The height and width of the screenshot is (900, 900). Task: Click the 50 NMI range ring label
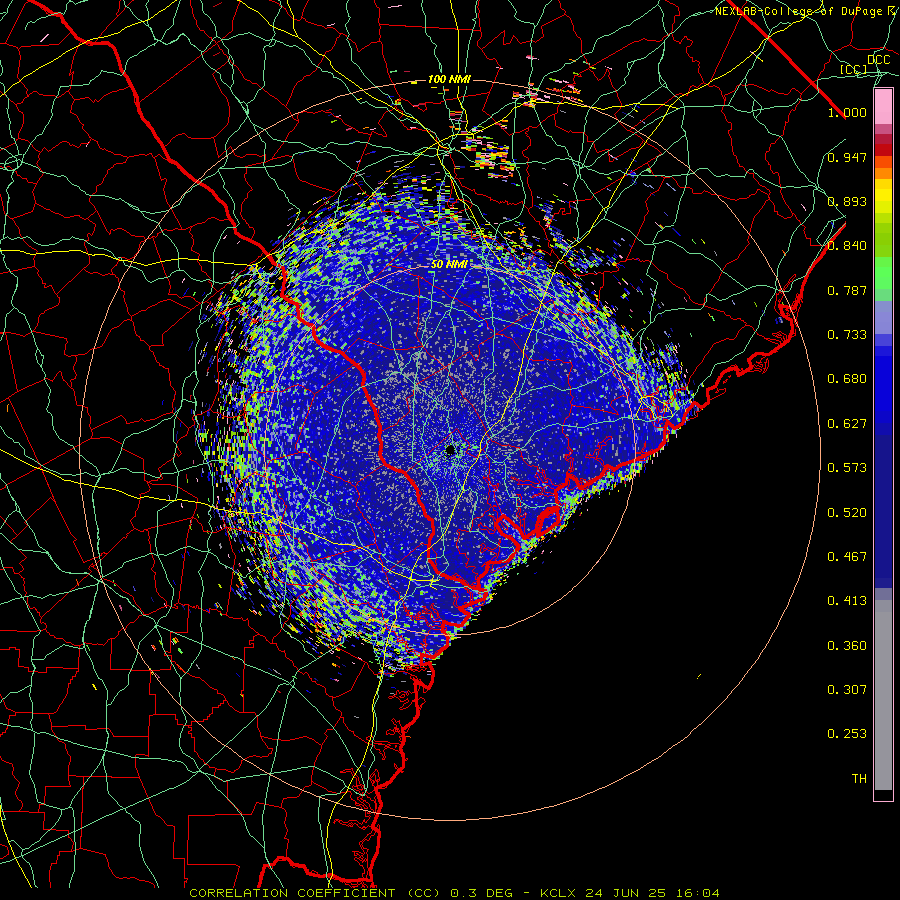coord(449,265)
